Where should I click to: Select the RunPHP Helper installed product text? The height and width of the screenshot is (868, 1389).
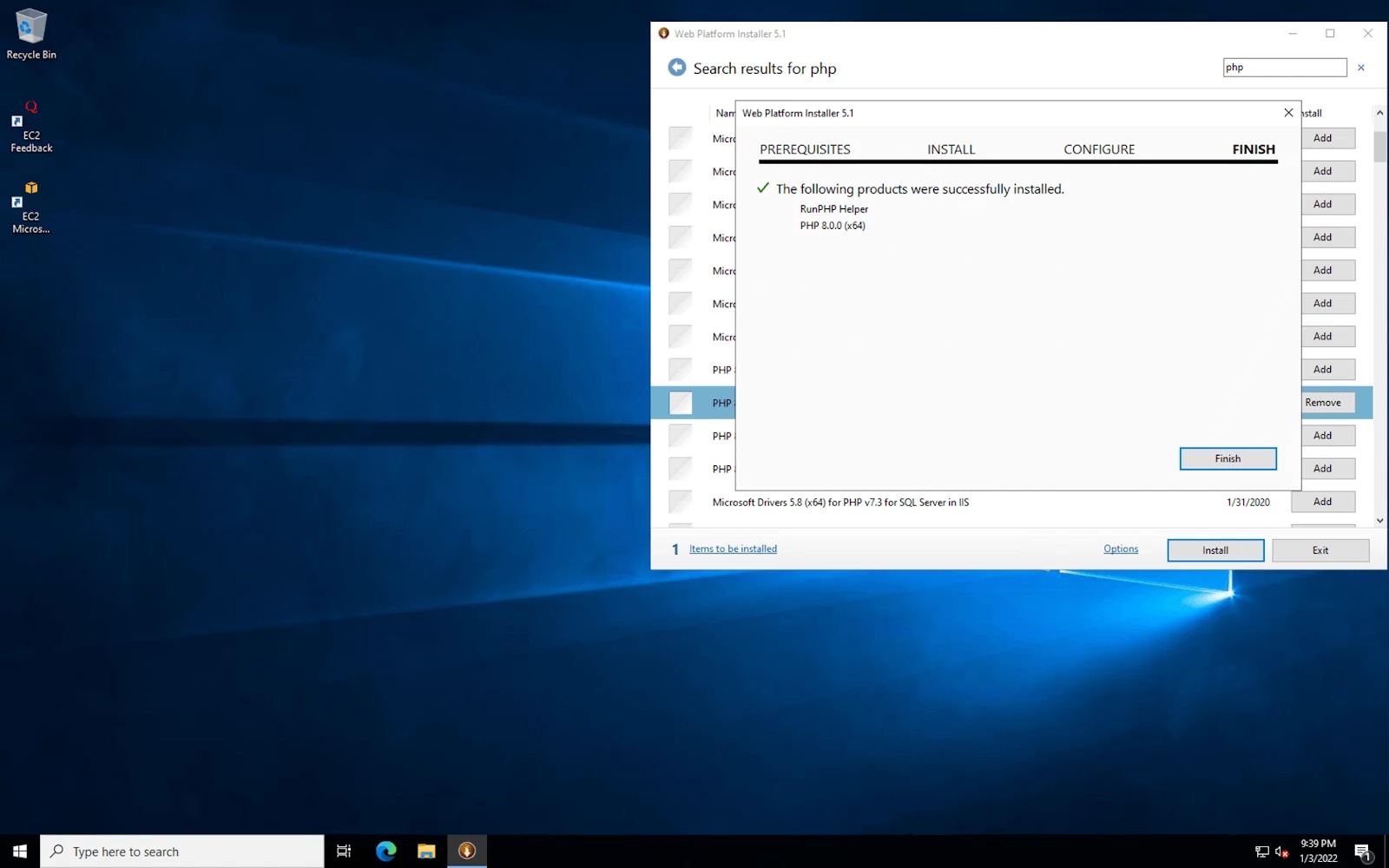[833, 209]
